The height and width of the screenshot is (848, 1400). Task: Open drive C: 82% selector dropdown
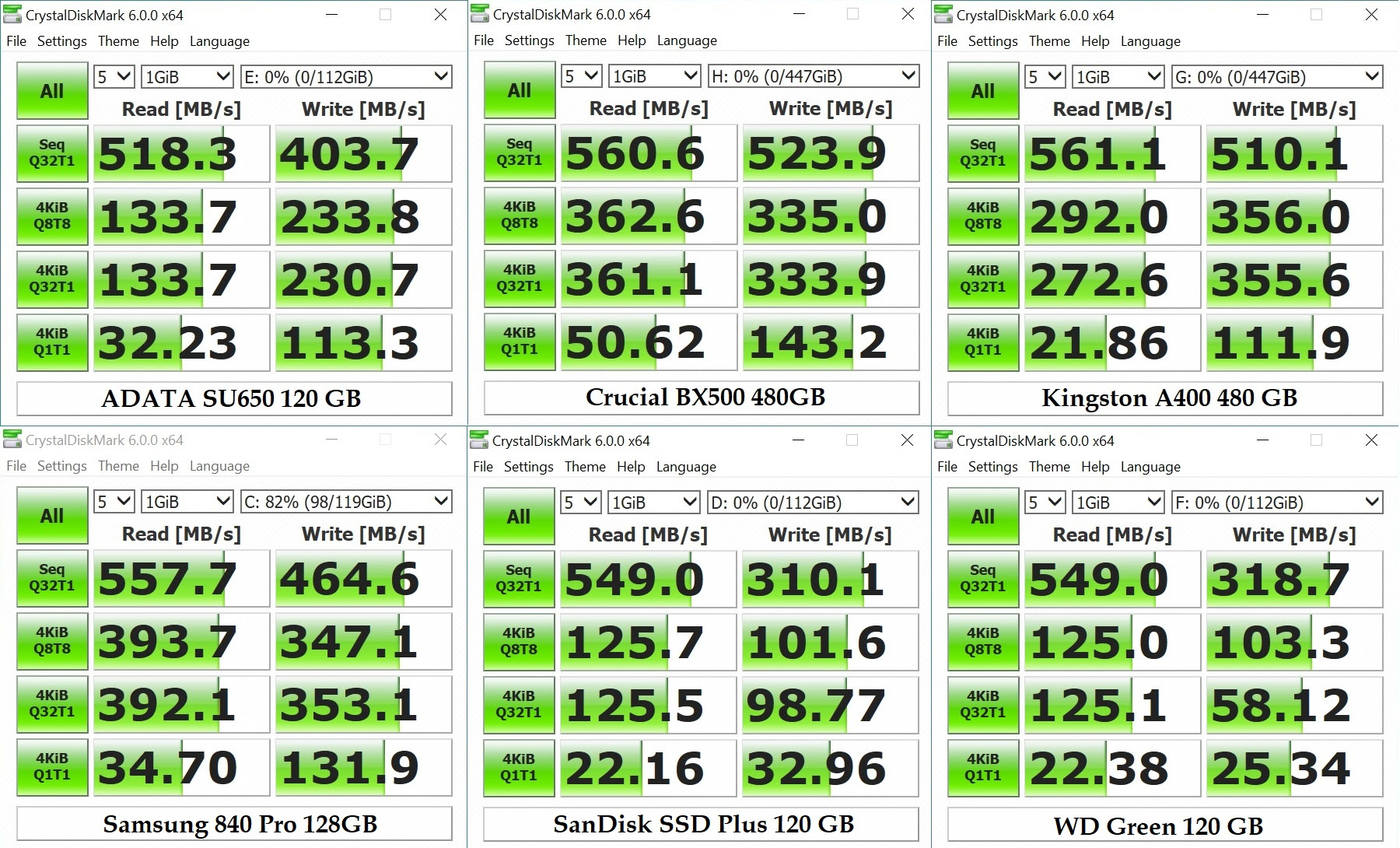click(x=346, y=501)
